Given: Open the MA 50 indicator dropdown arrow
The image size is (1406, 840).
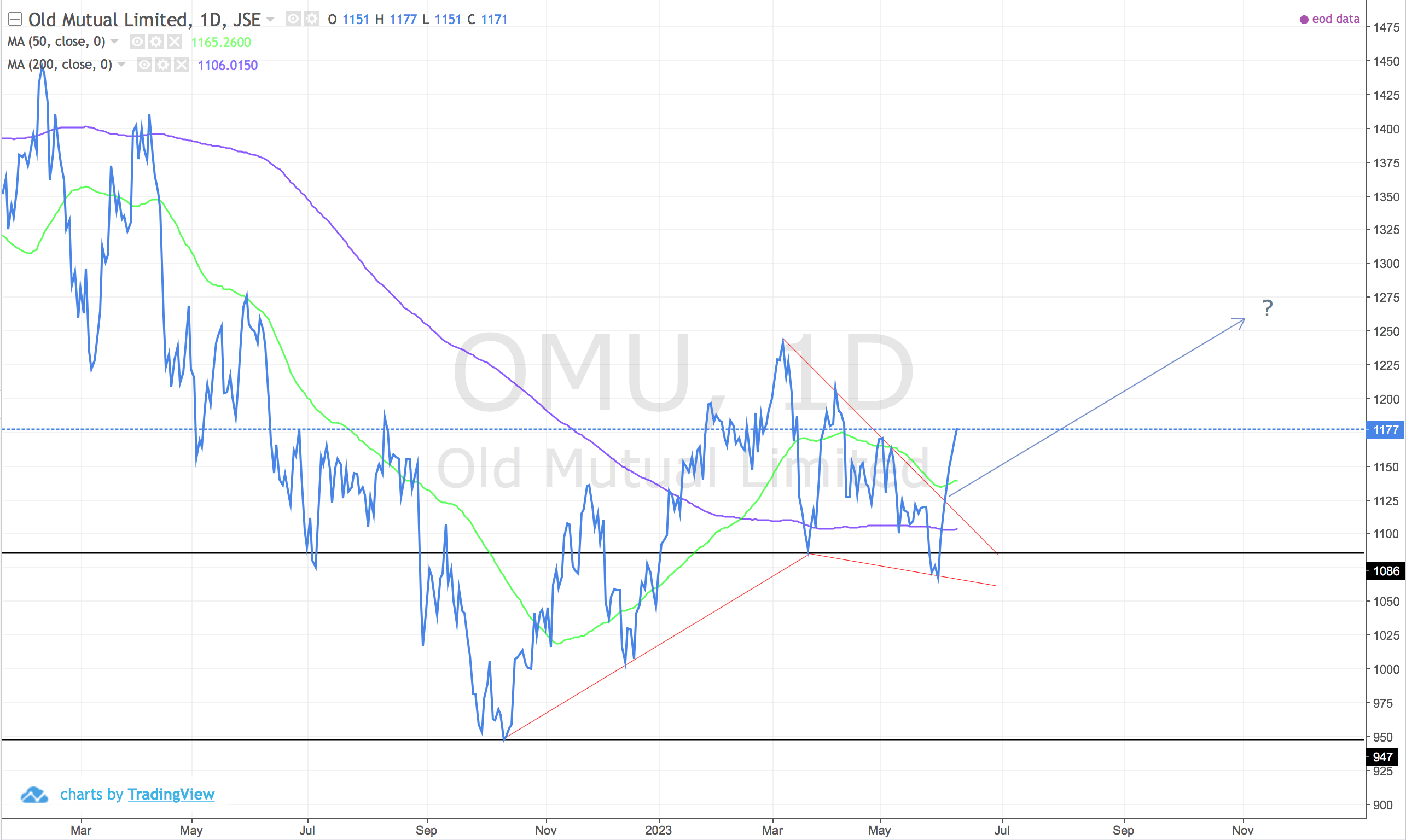Looking at the screenshot, I should [x=115, y=42].
